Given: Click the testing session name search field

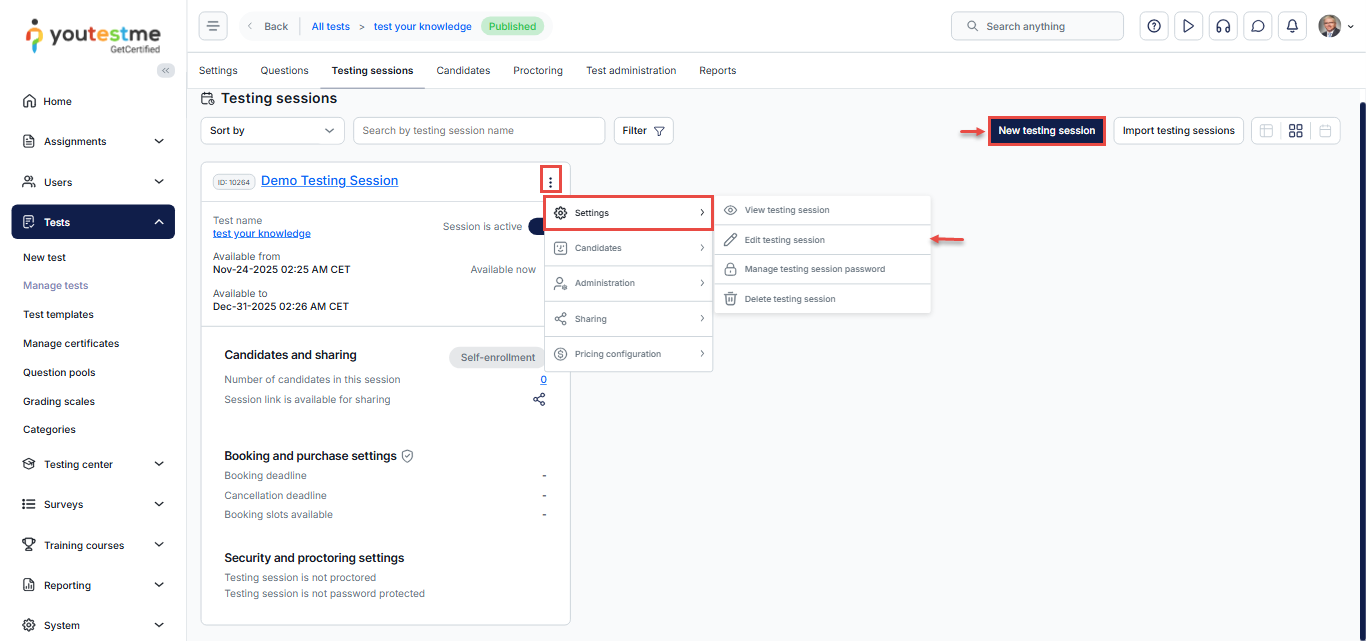Looking at the screenshot, I should pos(478,131).
